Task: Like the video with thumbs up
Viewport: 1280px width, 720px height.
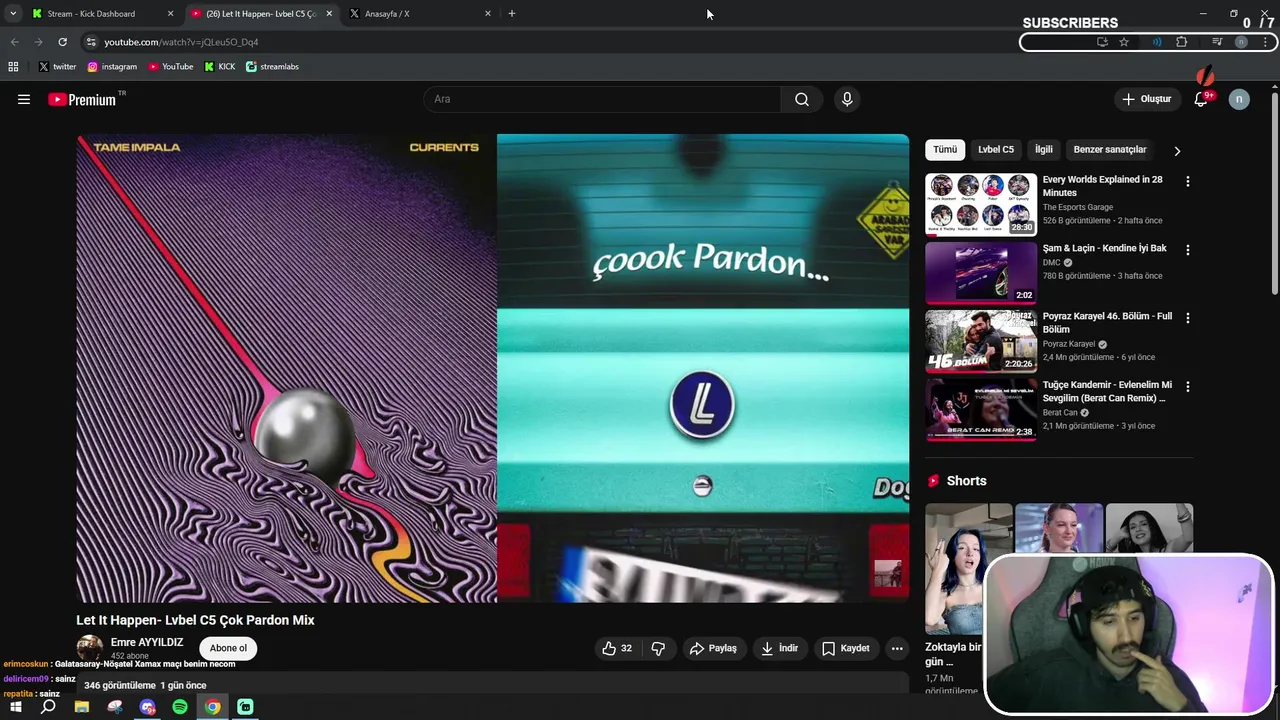Action: point(617,648)
